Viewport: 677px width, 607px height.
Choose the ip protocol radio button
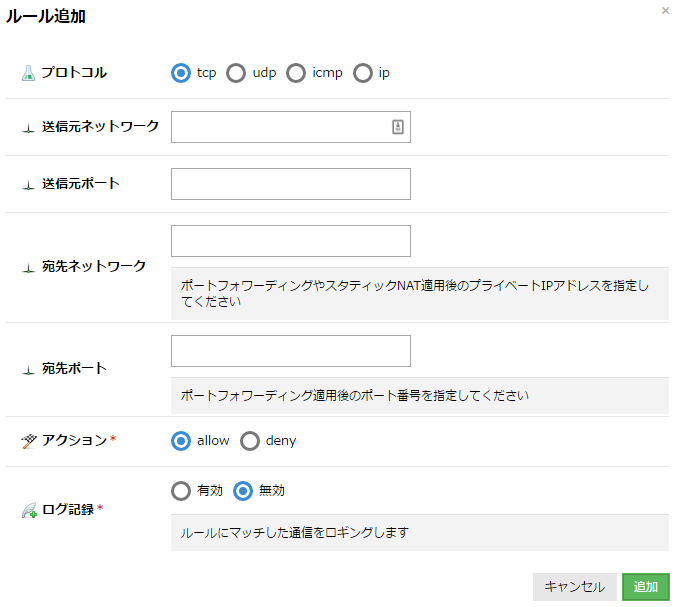click(x=362, y=73)
